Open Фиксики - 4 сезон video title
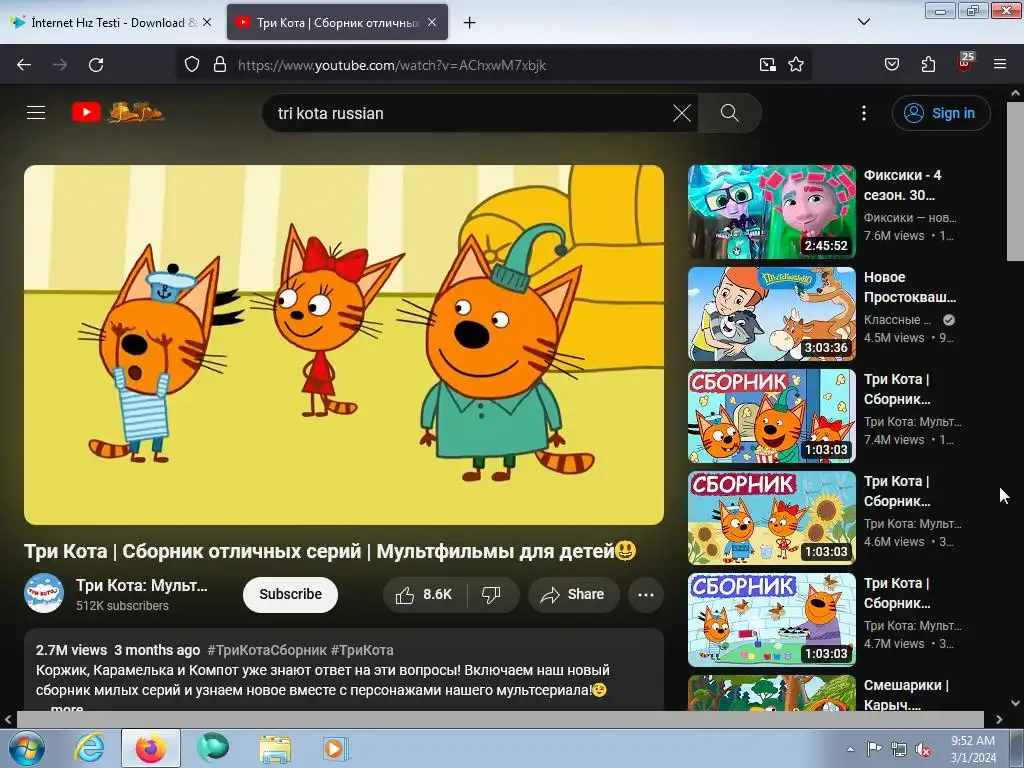This screenshot has width=1024, height=768. point(903,185)
